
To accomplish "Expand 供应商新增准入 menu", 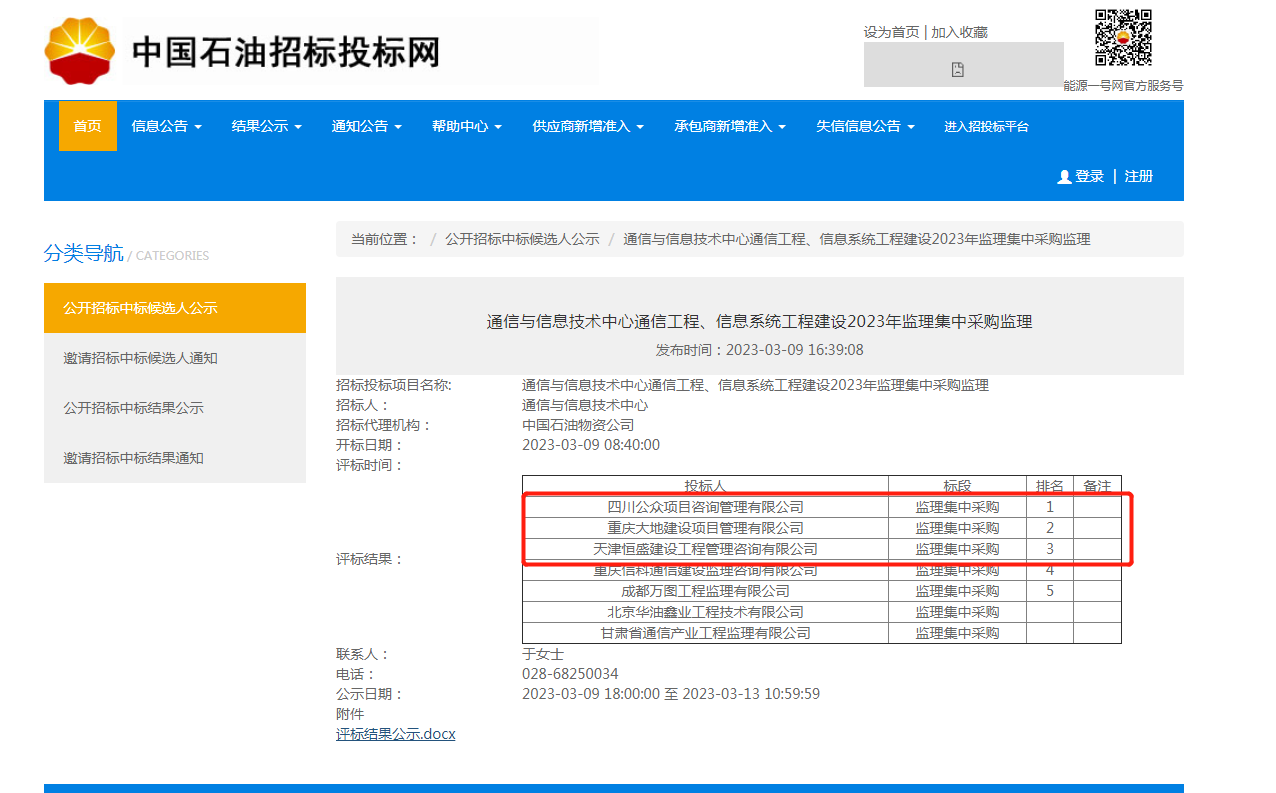I will pos(587,127).
